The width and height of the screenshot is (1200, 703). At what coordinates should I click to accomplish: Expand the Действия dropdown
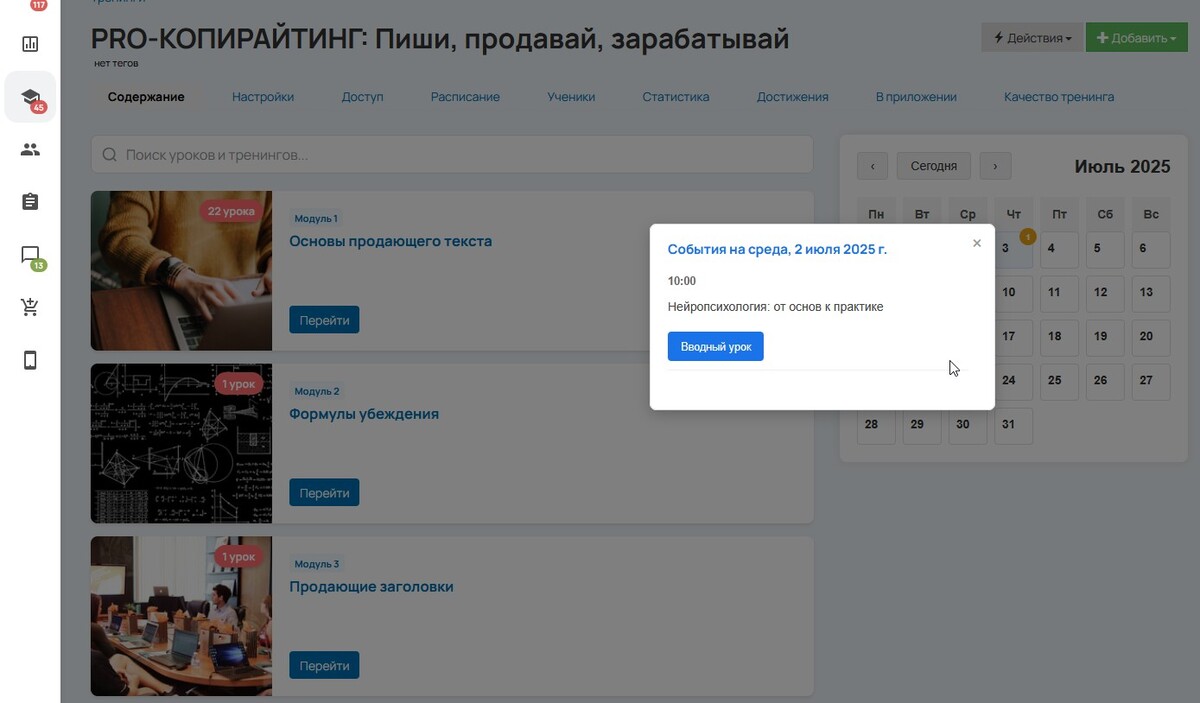click(x=1032, y=38)
